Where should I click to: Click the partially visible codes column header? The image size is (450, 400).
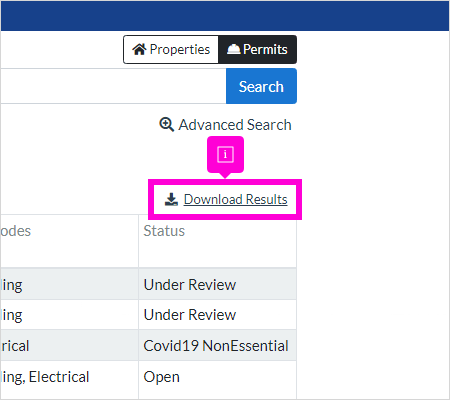pyautogui.click(x=16, y=231)
